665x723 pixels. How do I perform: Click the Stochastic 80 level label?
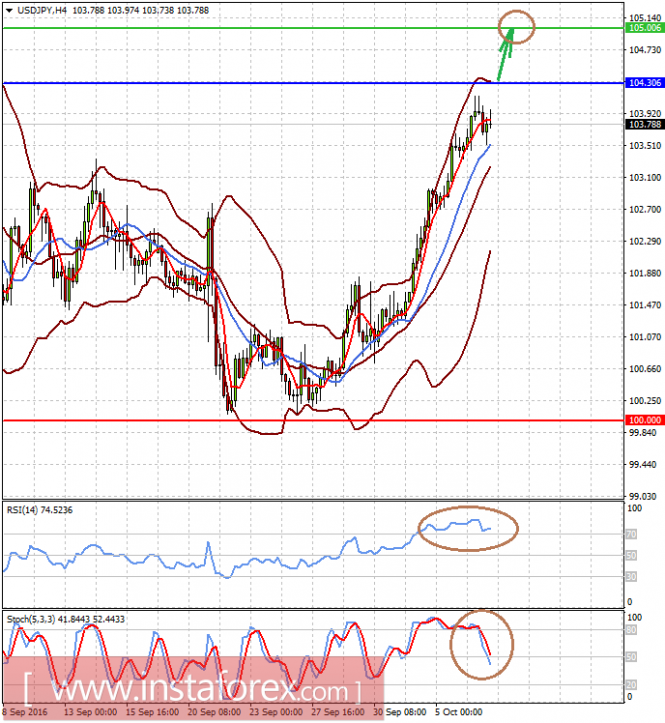click(x=631, y=630)
